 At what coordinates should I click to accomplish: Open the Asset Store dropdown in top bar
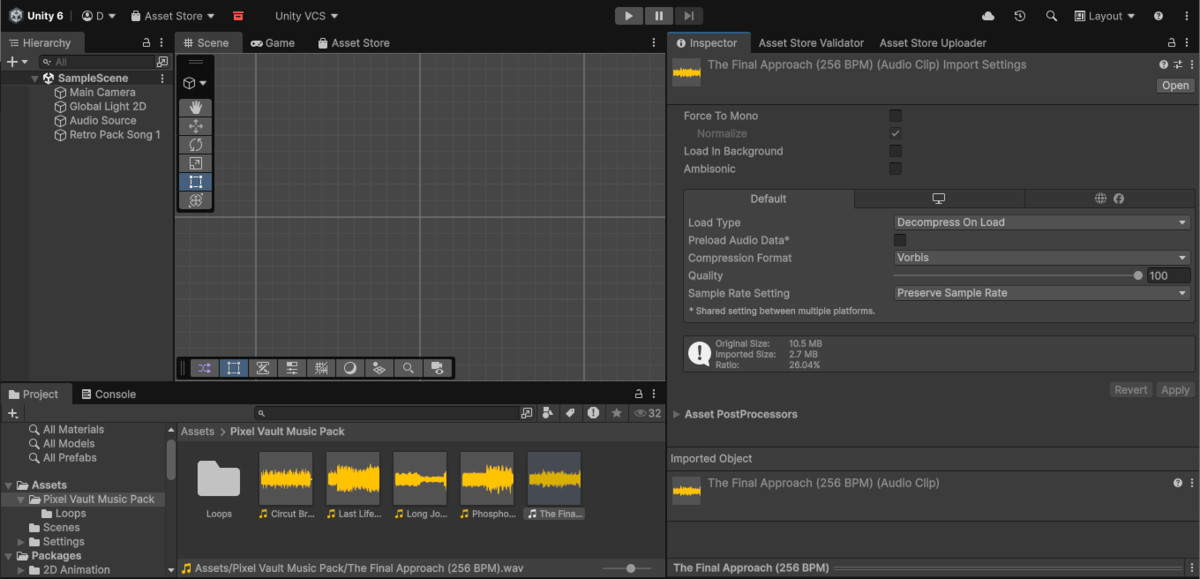173,16
